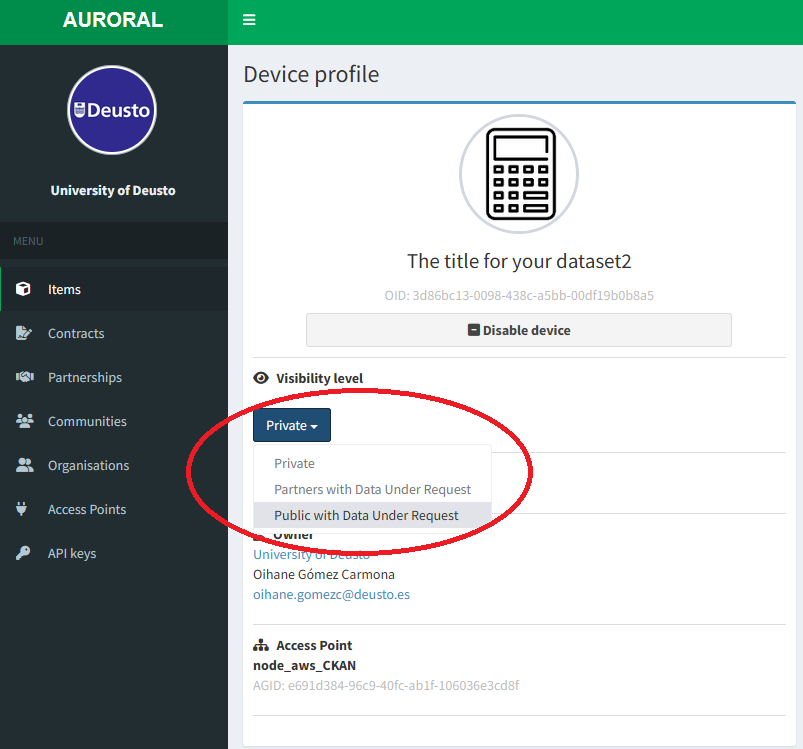Open the University of Deusto owner link
Viewport: 803px width, 749px height.
pos(311,554)
